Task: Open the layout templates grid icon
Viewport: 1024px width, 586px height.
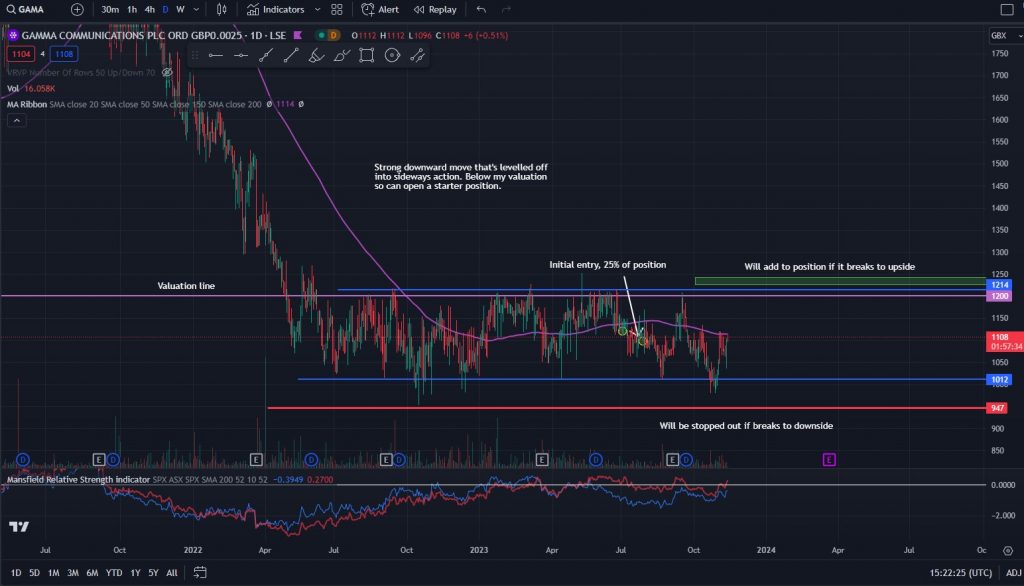Action: pos(337,9)
